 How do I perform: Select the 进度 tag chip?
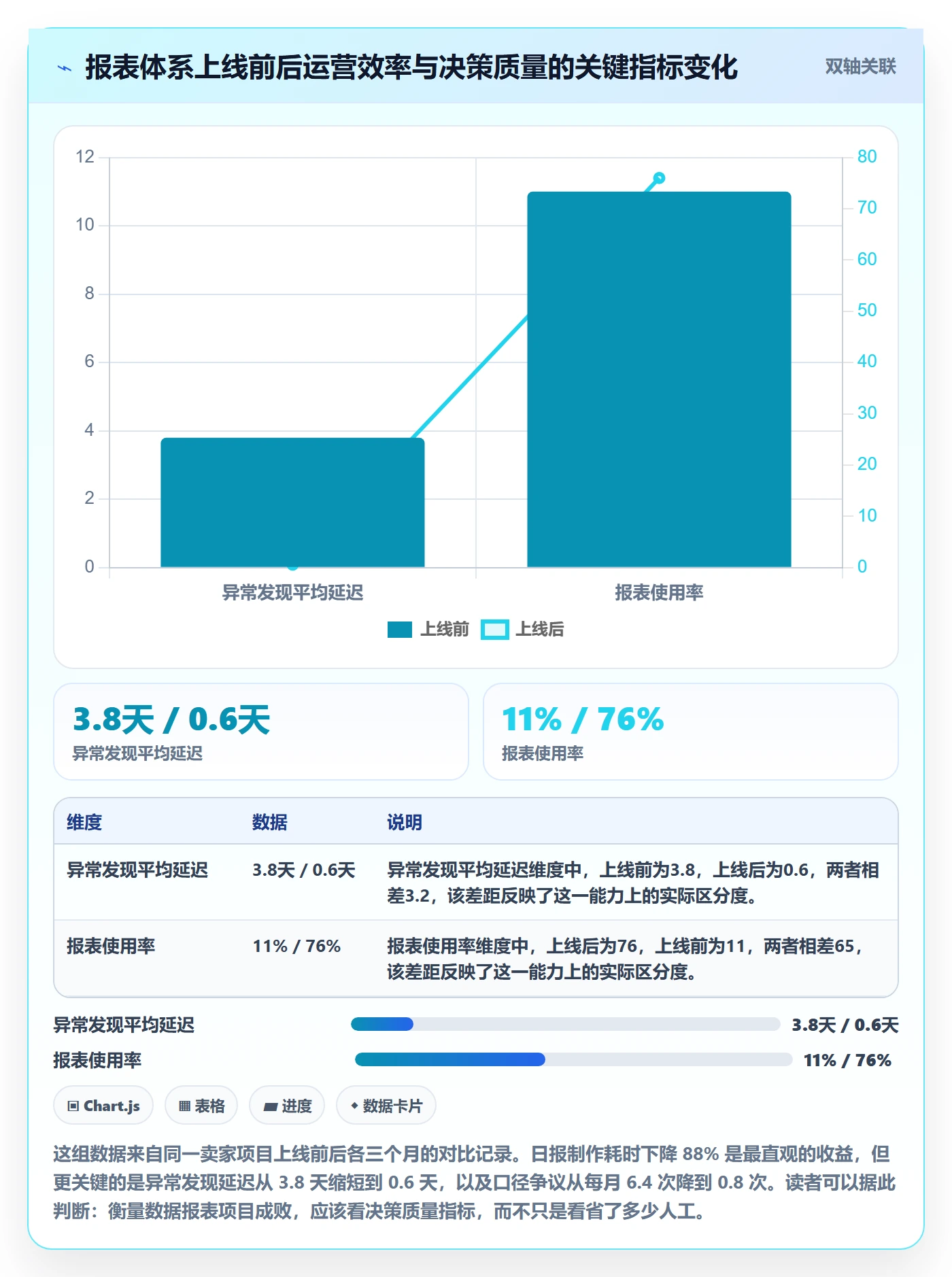[287, 1106]
